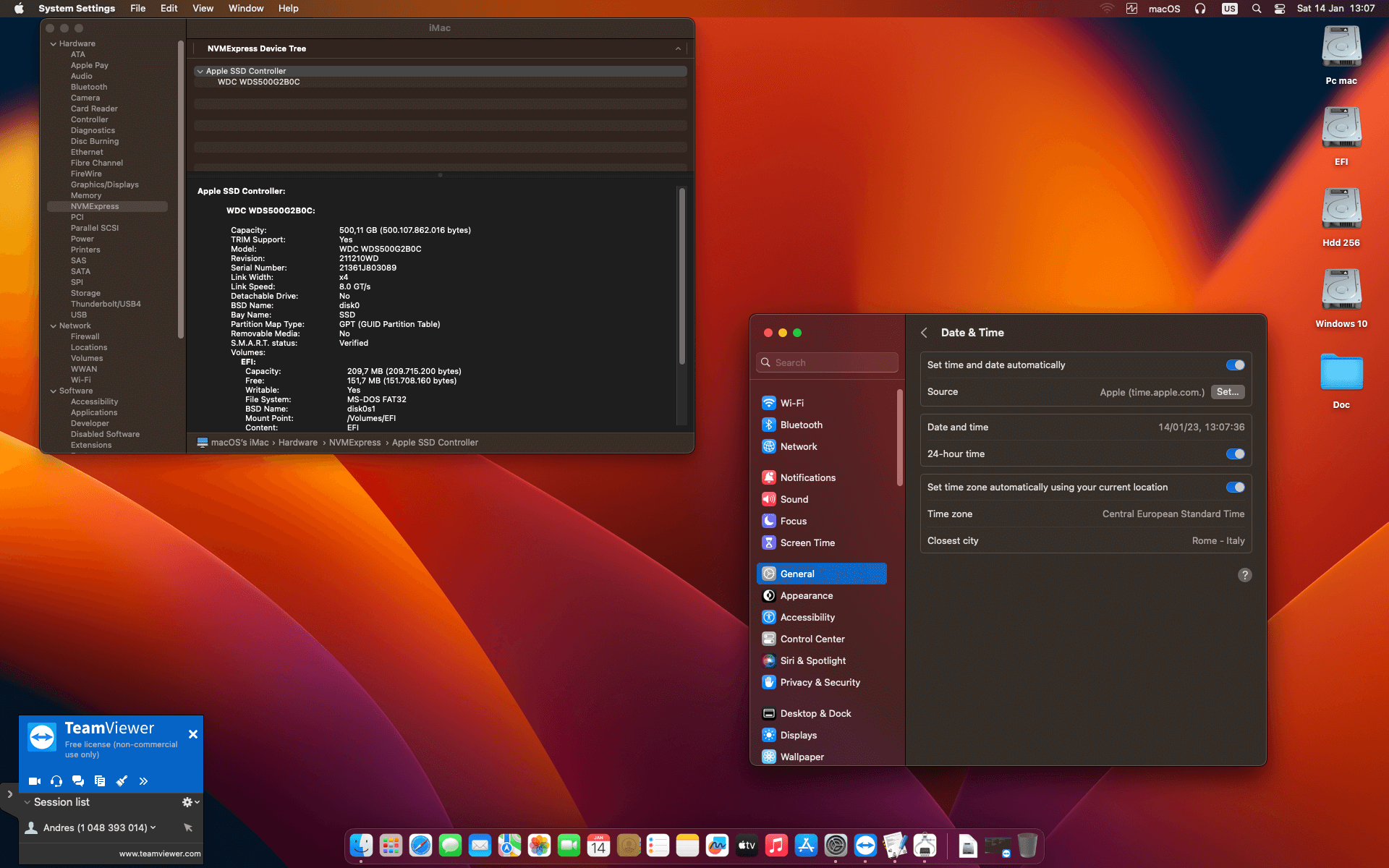Viewport: 1389px width, 868px height.
Task: Open TeamViewer file transfer tool
Action: [100, 781]
